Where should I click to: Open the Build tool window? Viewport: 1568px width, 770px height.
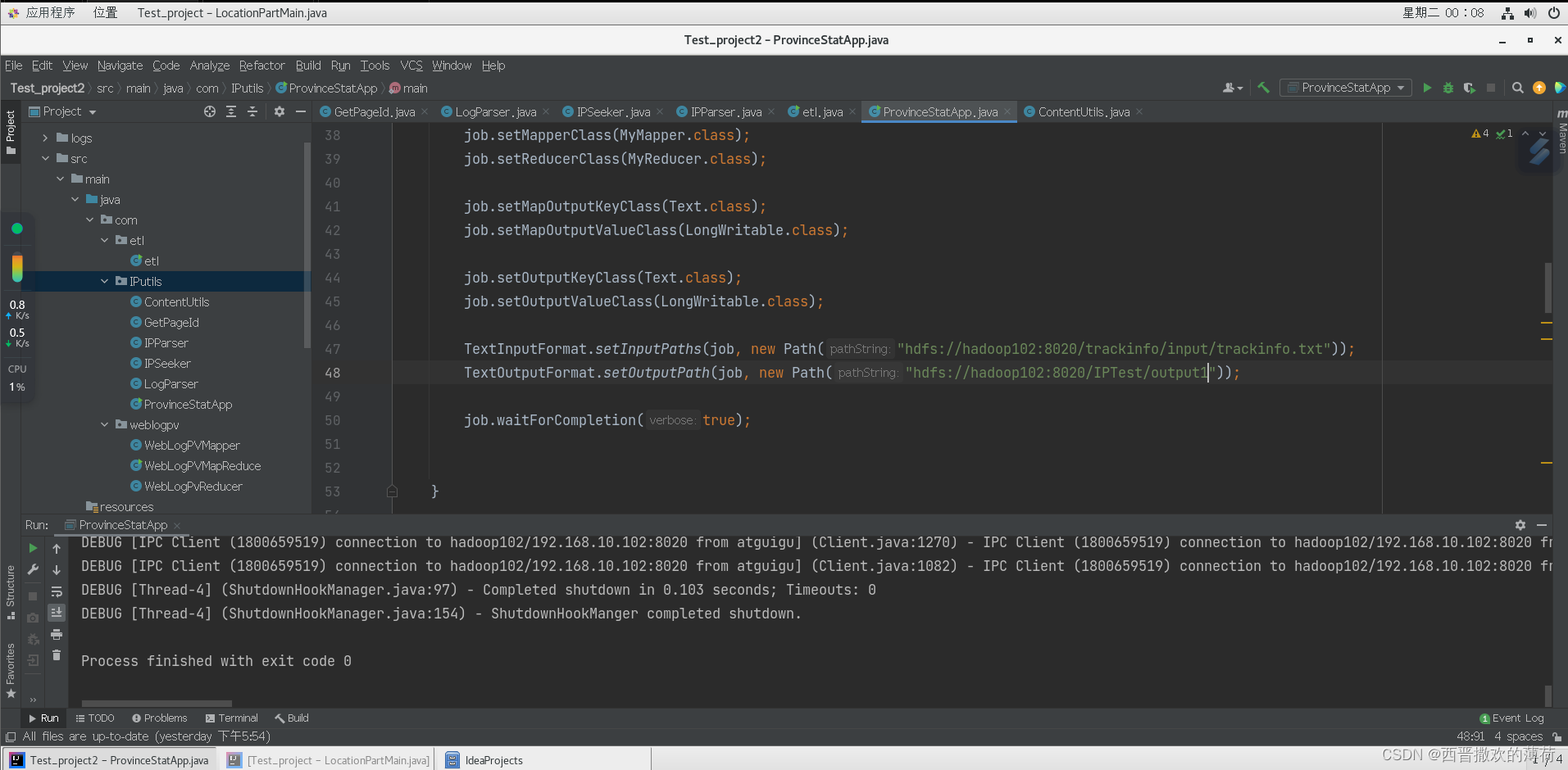coord(292,718)
